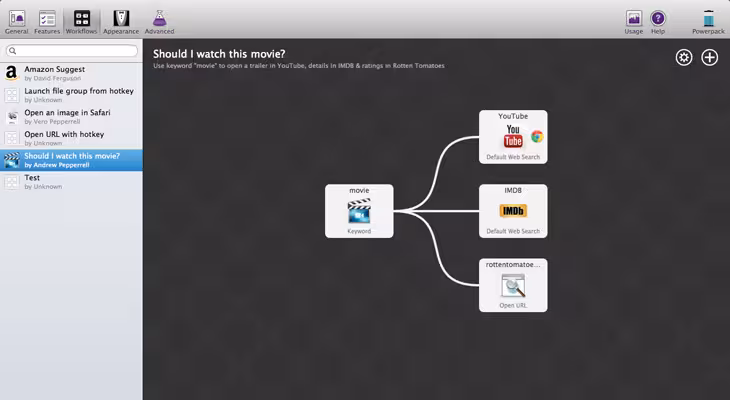The height and width of the screenshot is (400, 730).
Task: Go to the Advanced tab
Action: (x=159, y=22)
